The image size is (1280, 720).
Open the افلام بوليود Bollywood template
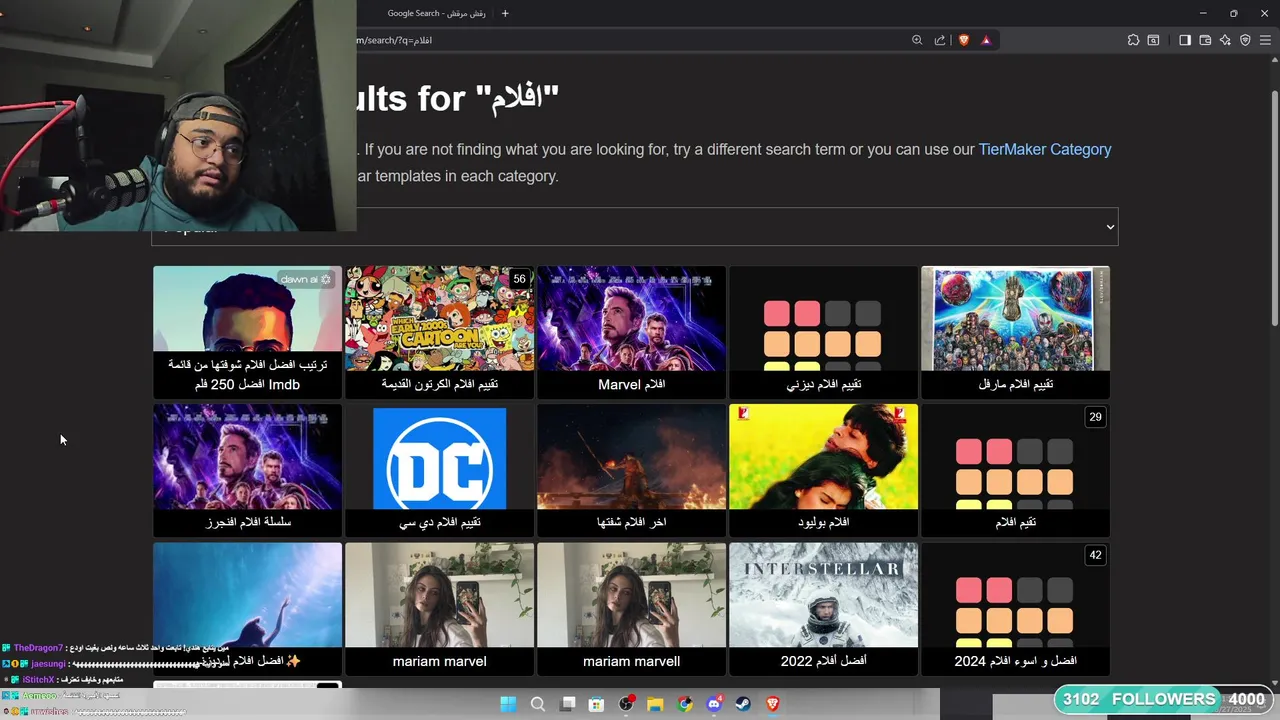[x=823, y=470]
